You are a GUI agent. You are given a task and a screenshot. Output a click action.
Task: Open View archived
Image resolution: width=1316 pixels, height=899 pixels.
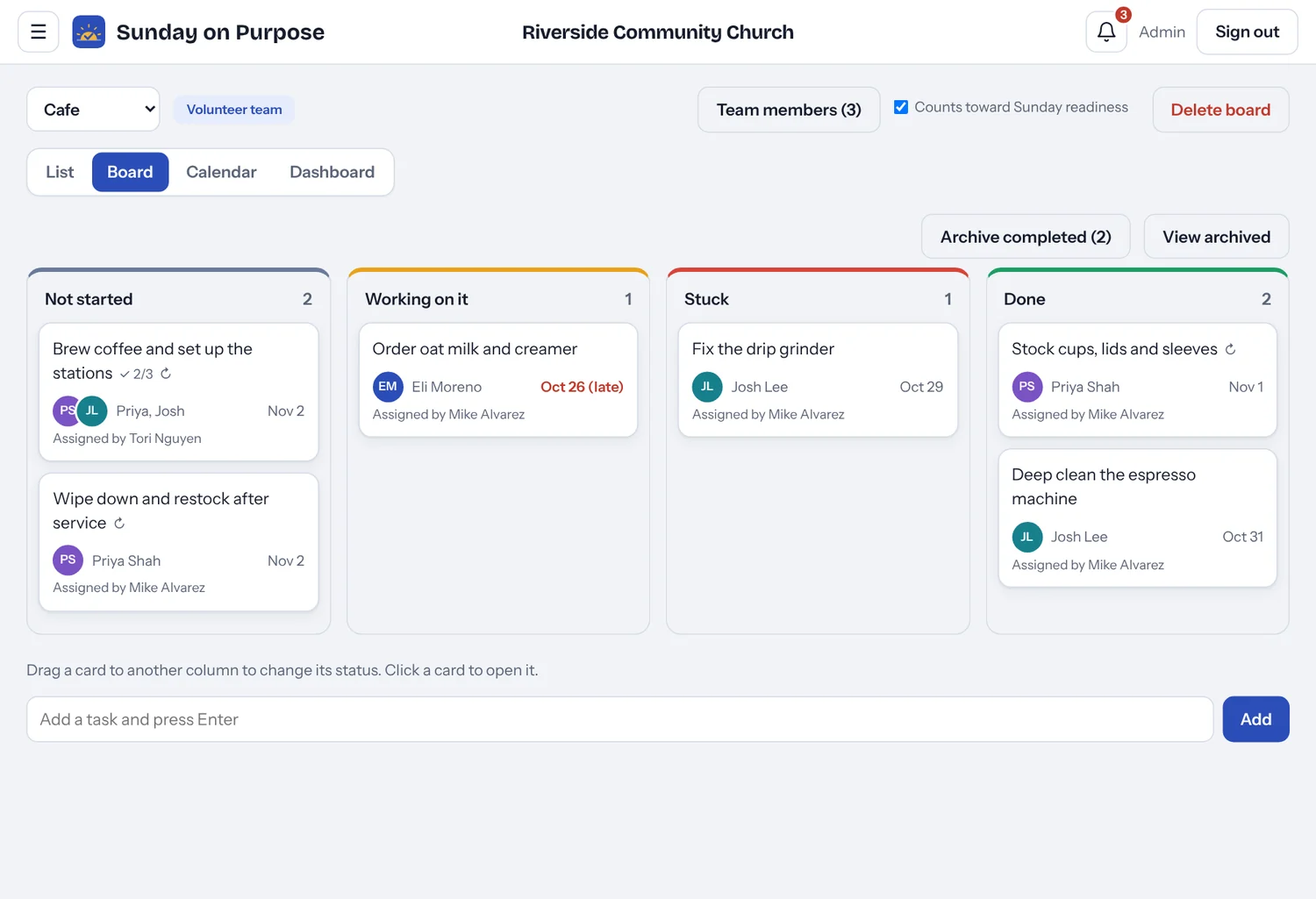pyautogui.click(x=1216, y=237)
